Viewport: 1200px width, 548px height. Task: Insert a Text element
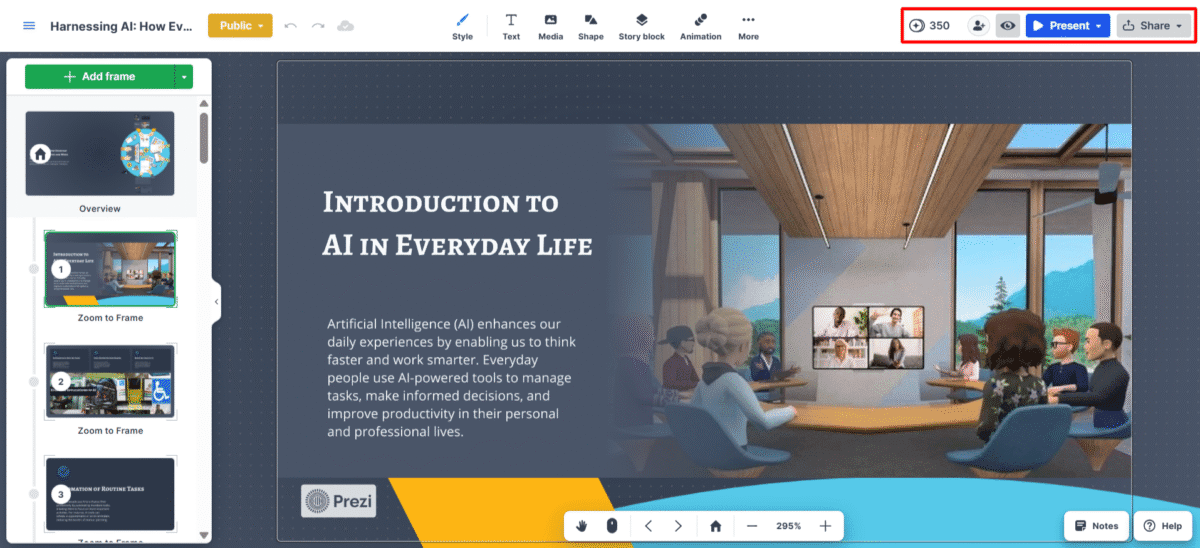[x=511, y=27]
